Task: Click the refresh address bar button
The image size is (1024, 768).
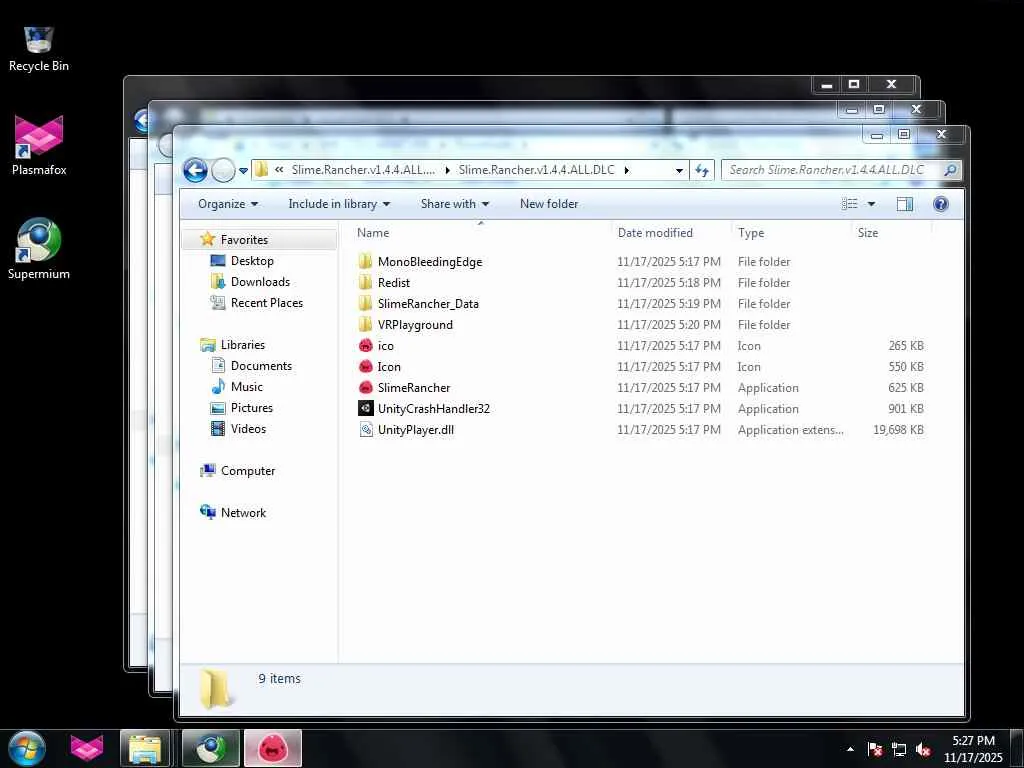Action: 702,170
